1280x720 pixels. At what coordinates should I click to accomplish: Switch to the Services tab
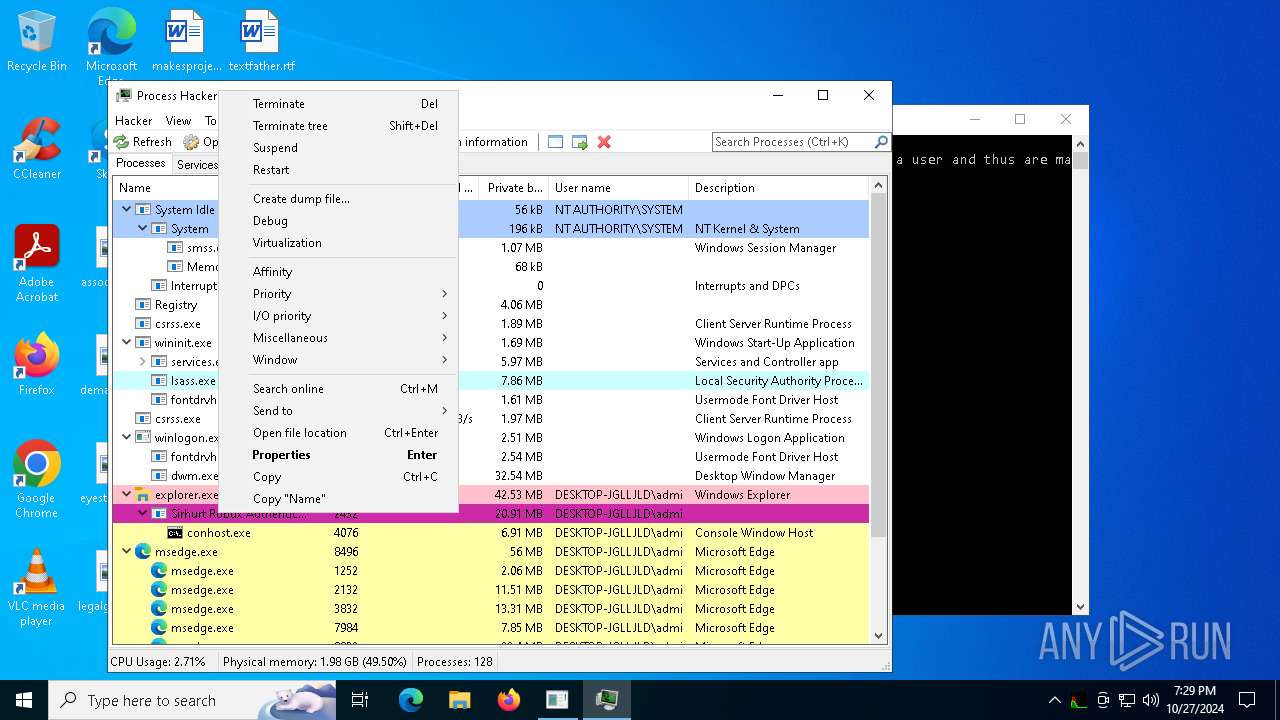196,165
